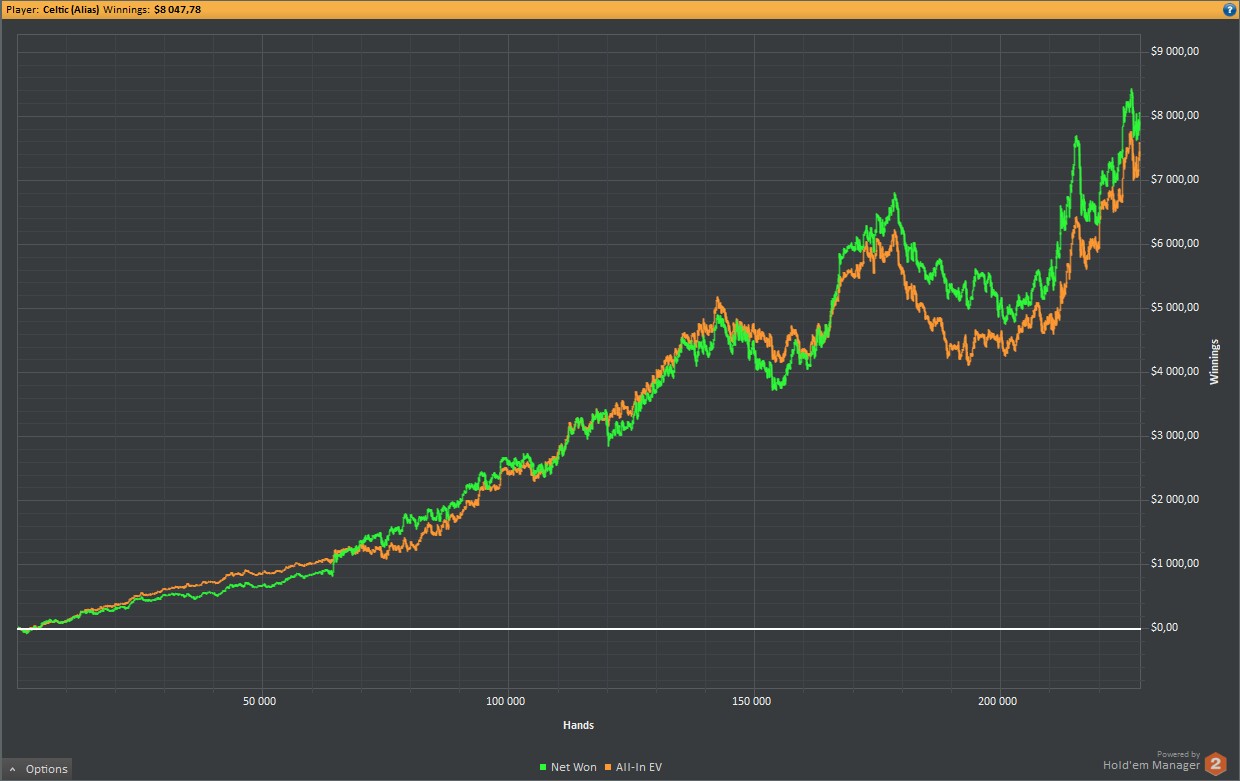1240x781 pixels.
Task: Open the help icon in title bar
Action: coord(1229,9)
